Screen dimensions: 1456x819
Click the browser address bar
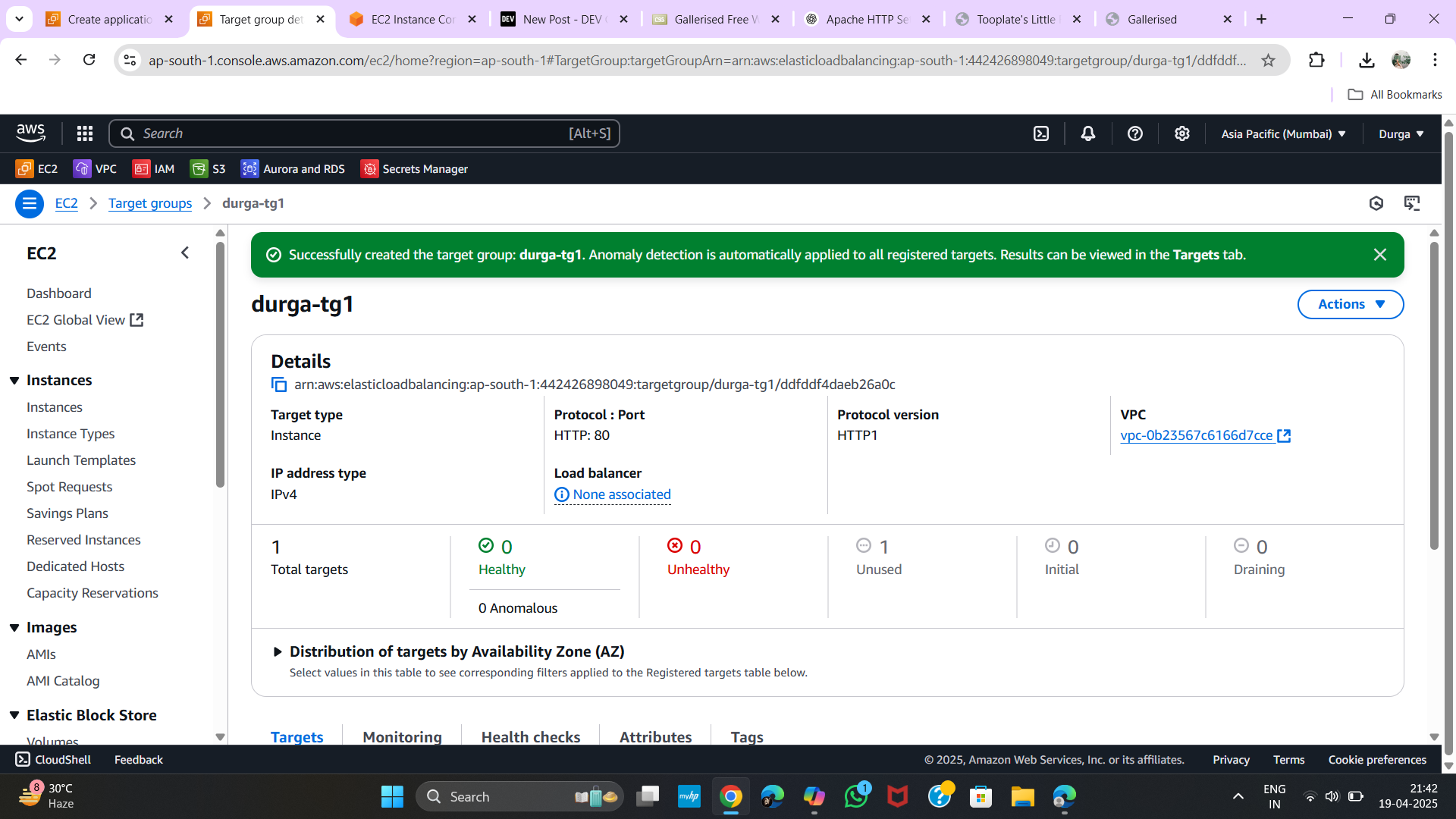tap(696, 60)
